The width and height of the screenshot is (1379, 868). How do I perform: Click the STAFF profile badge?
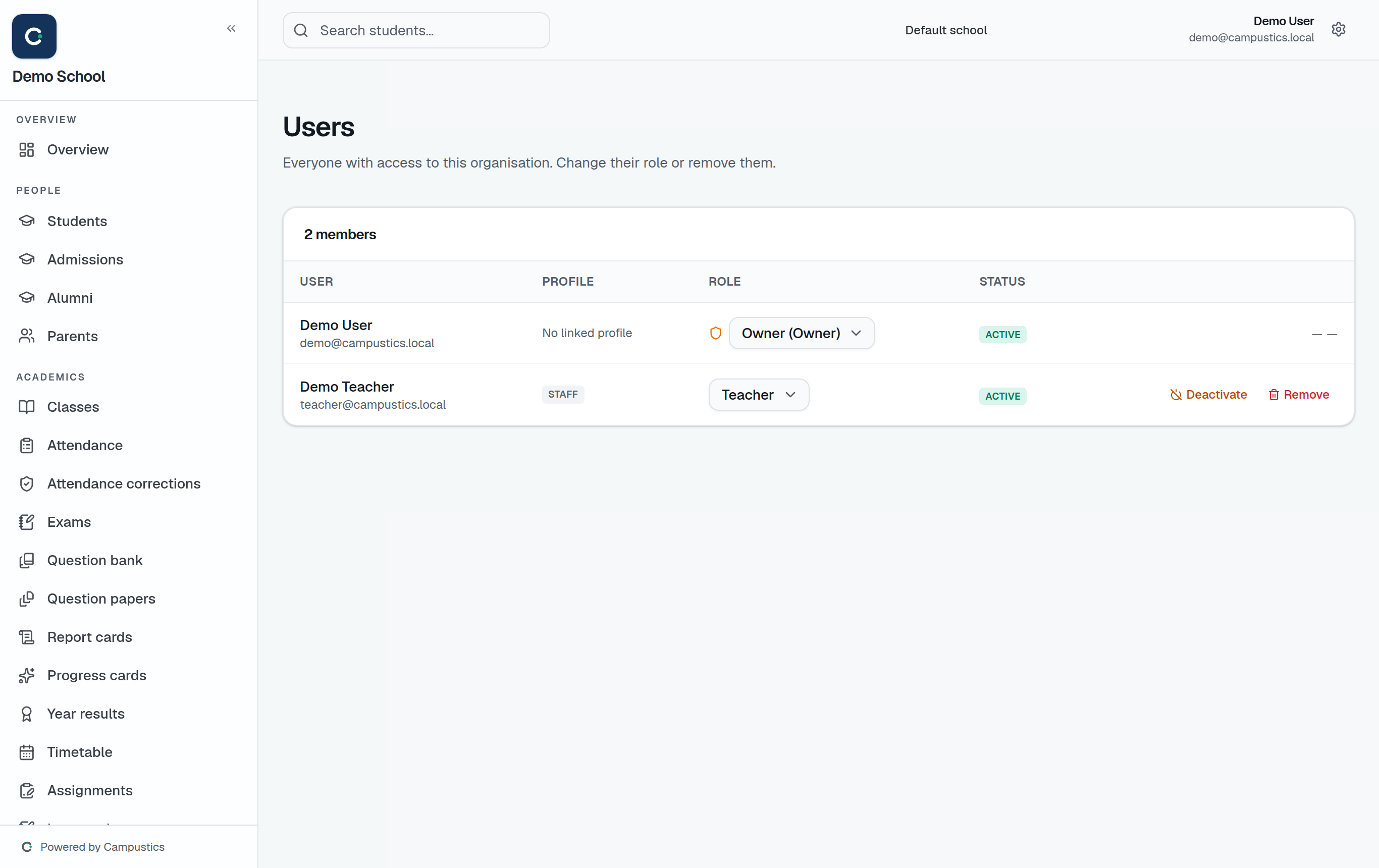[x=563, y=395]
